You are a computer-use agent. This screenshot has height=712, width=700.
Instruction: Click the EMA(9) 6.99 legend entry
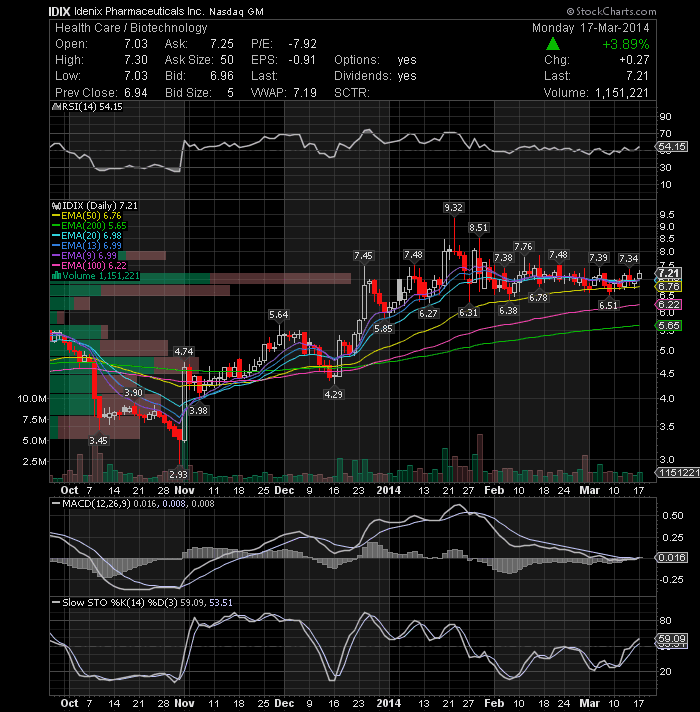click(84, 256)
